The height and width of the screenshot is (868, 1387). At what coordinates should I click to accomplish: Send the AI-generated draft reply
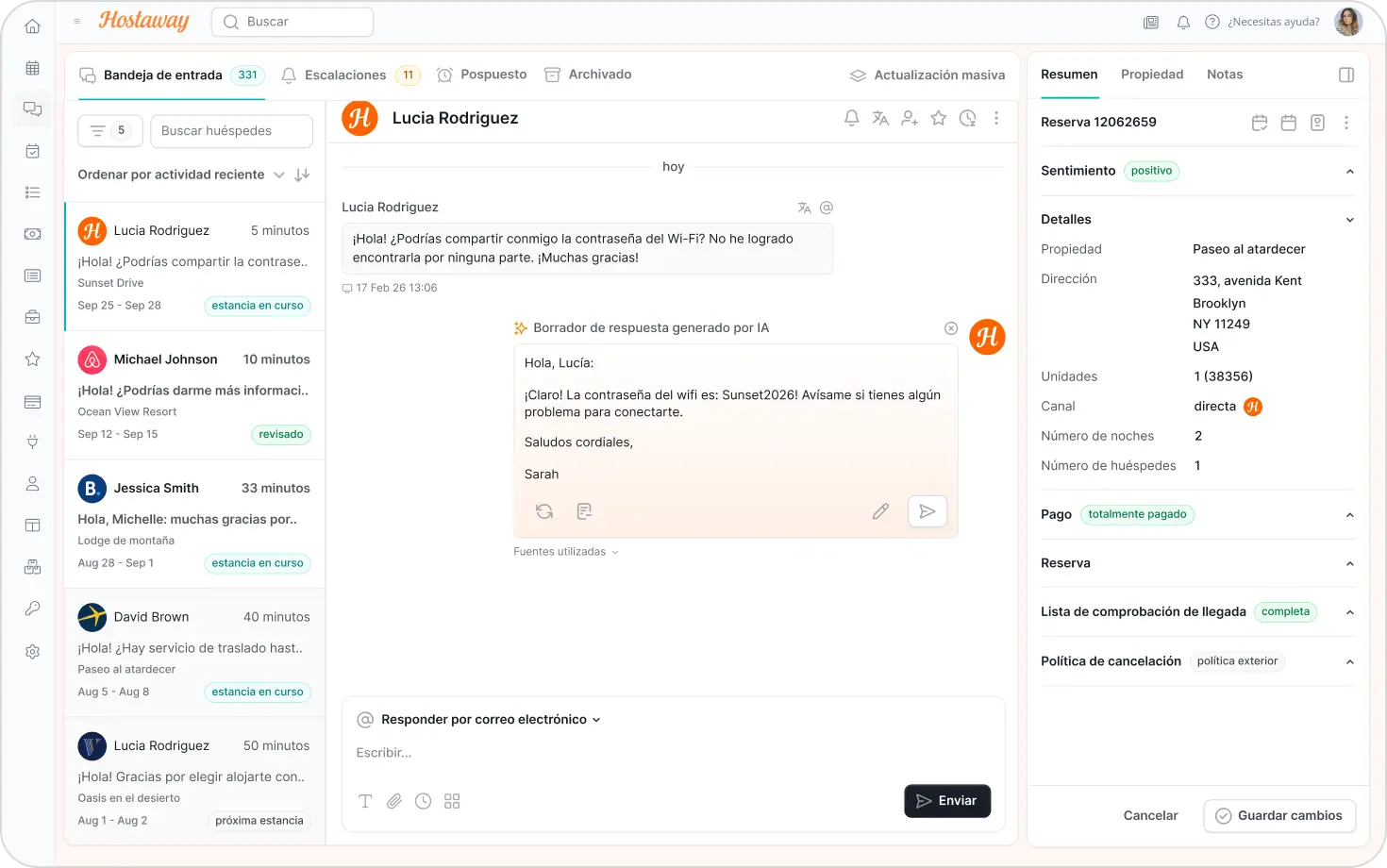point(927,511)
